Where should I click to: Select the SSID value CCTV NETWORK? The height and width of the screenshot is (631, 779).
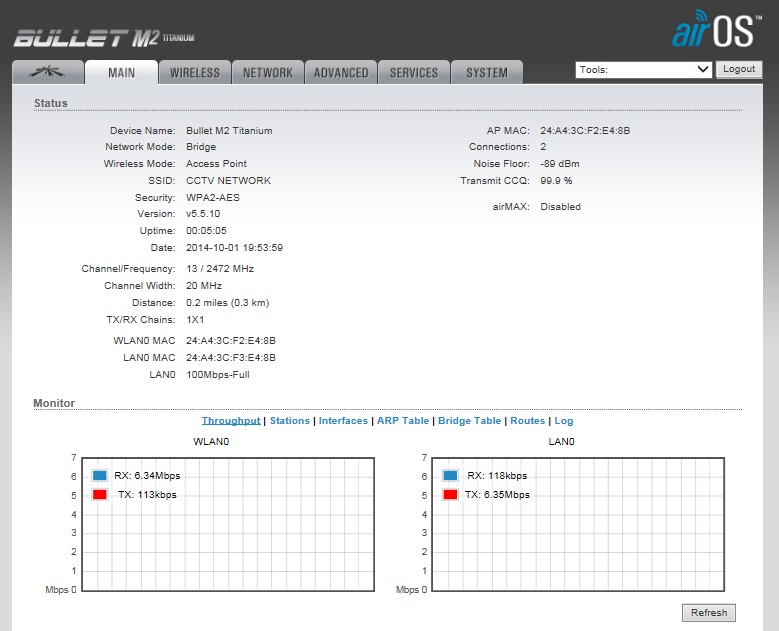[229, 180]
